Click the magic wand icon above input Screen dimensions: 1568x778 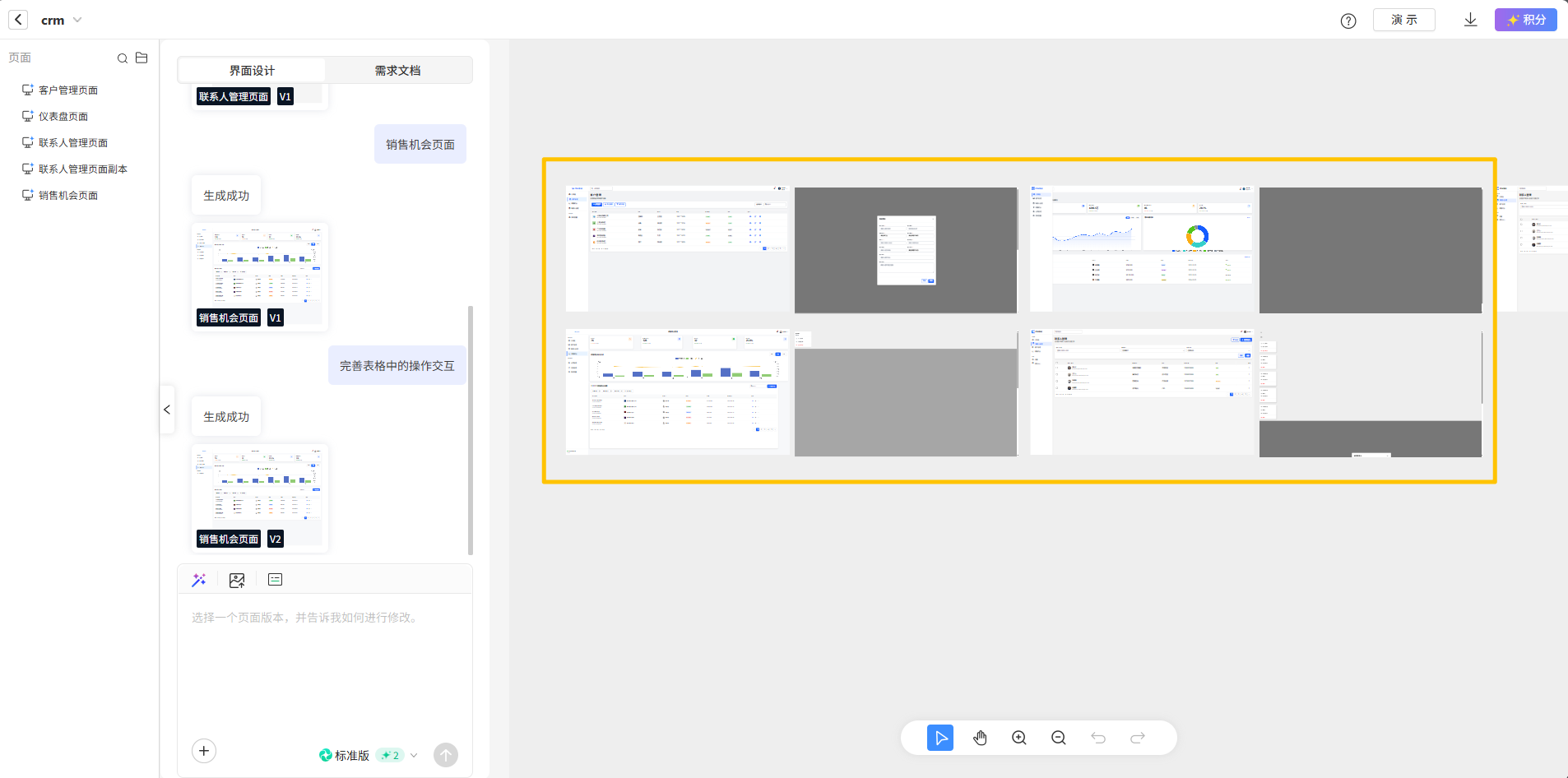[x=199, y=580]
